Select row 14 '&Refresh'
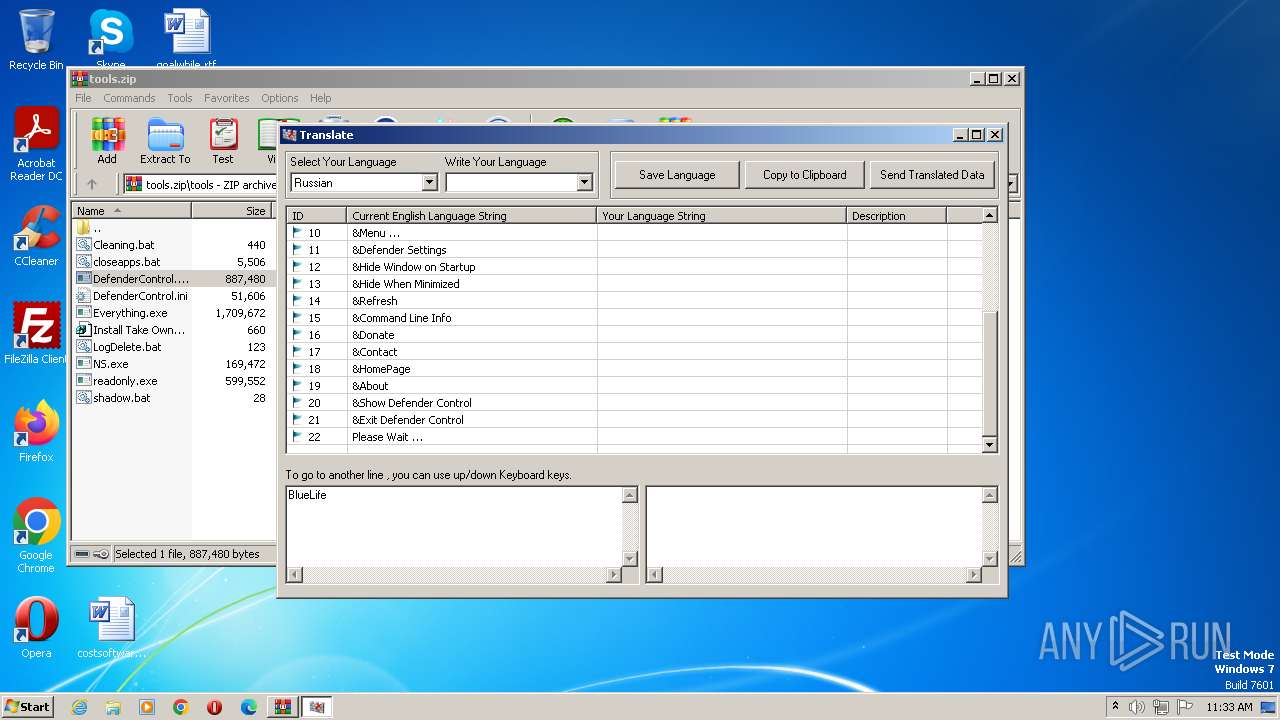The image size is (1280, 720). pos(634,301)
